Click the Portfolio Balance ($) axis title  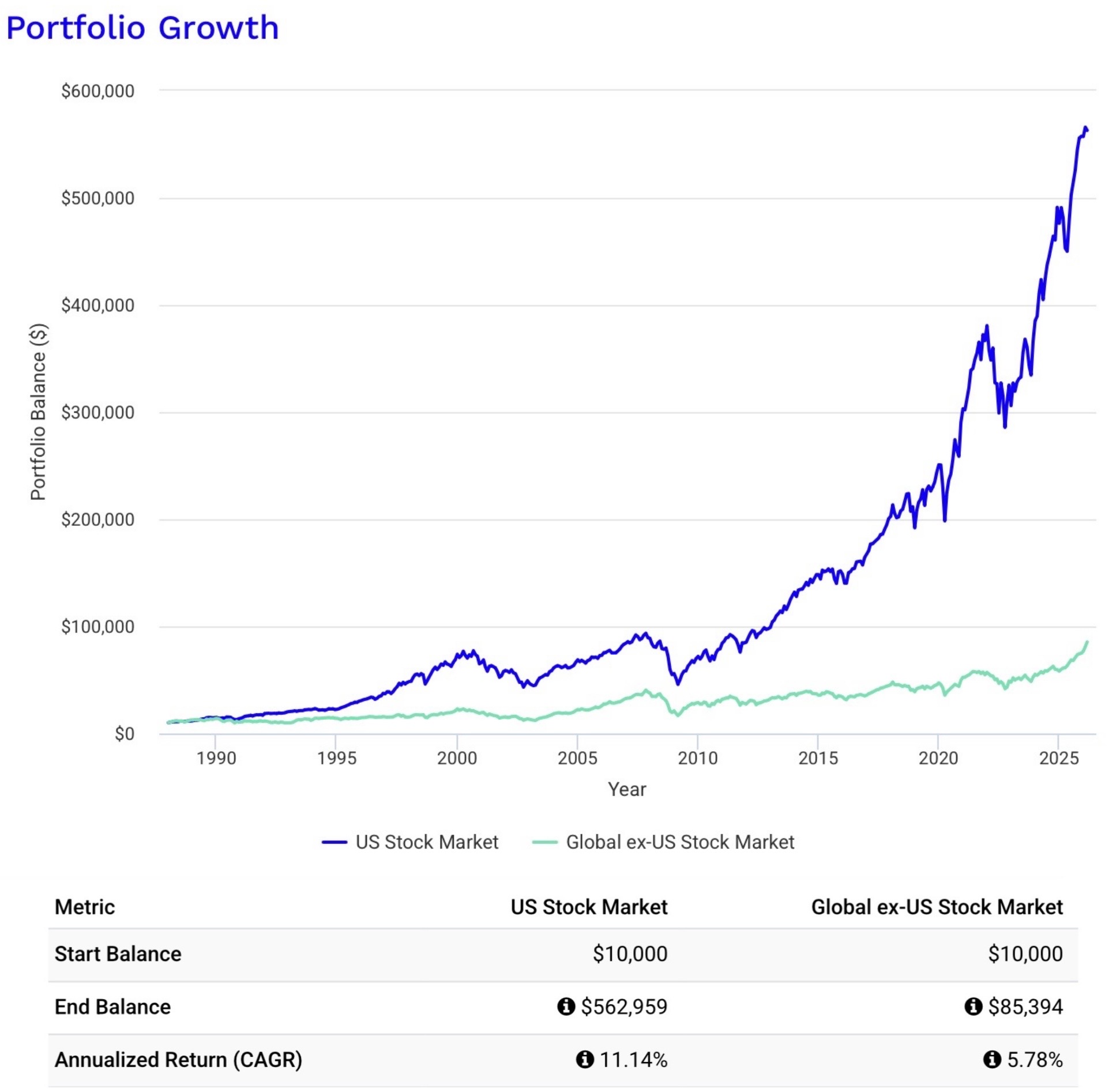tap(38, 412)
